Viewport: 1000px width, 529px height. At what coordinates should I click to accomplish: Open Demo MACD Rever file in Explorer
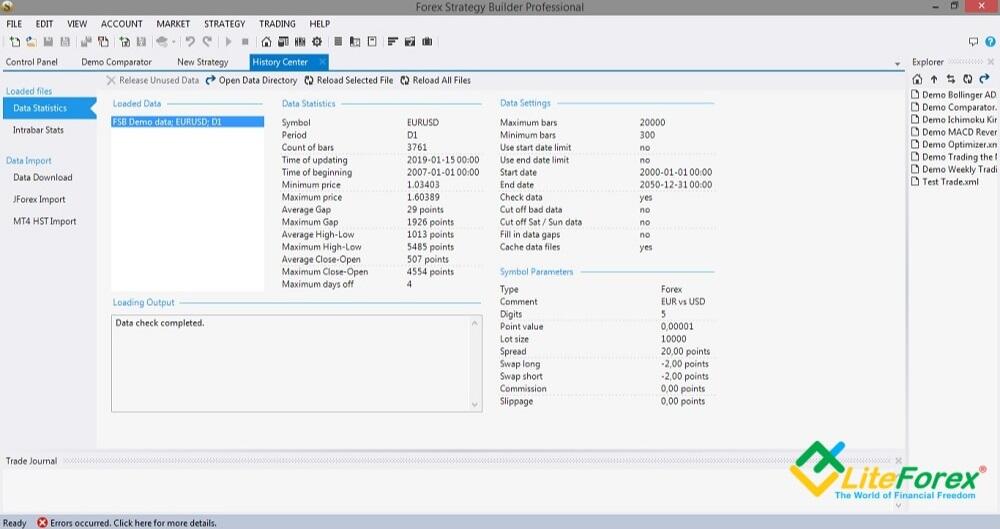(954, 132)
